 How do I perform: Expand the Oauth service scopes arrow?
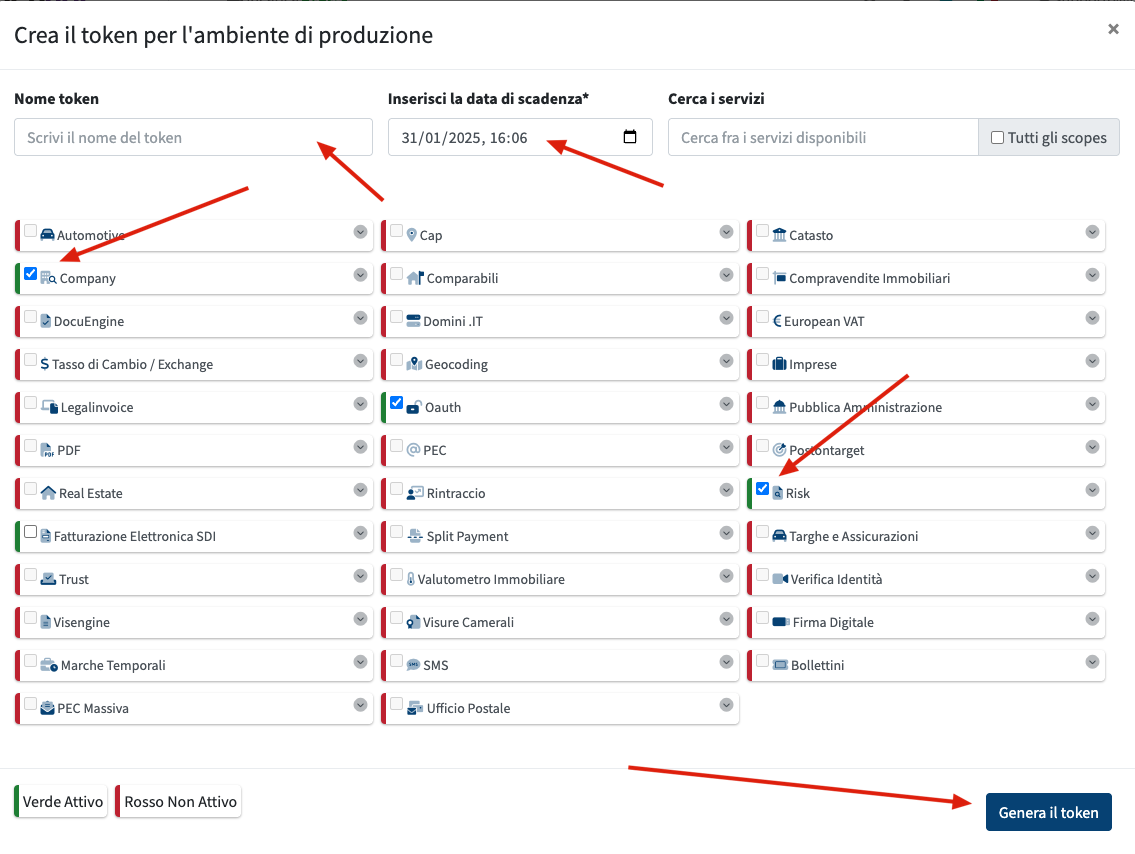pos(726,404)
